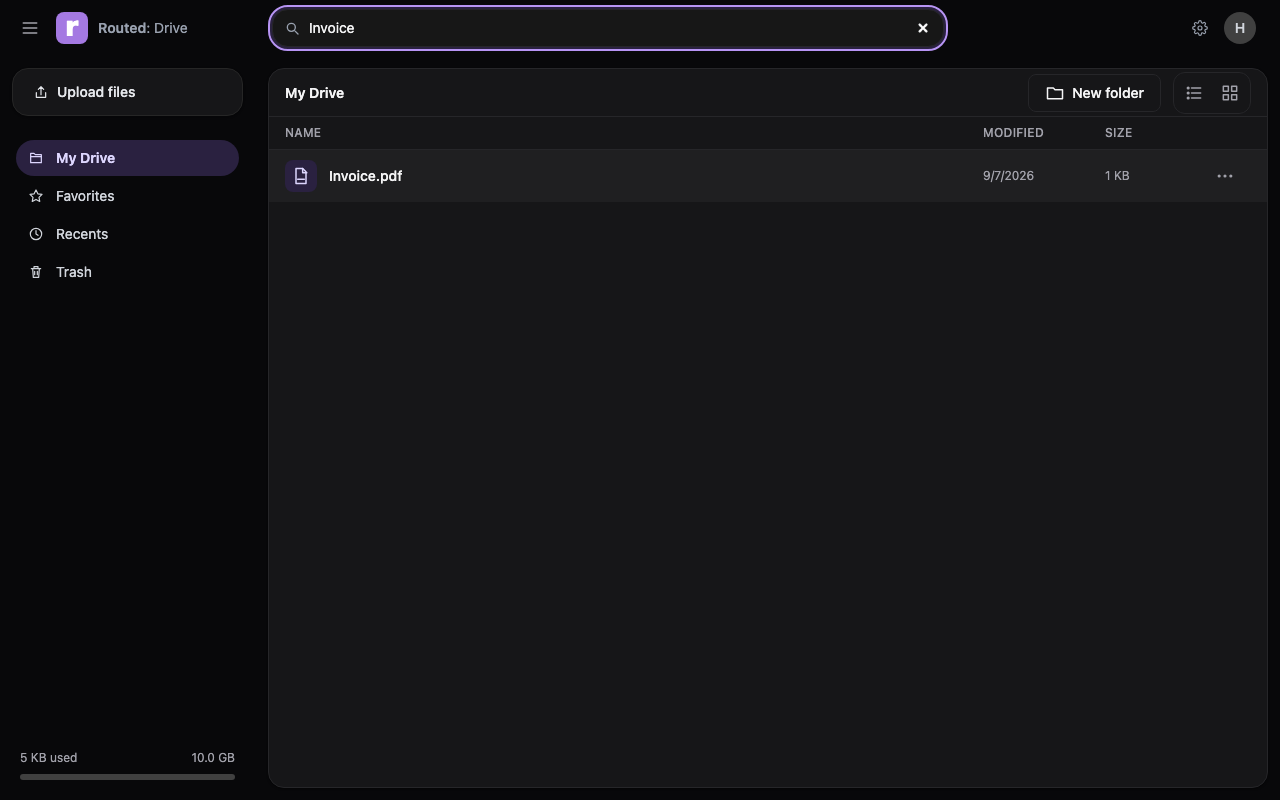Click the Routed Drive purple logo
1280x800 pixels.
(72, 28)
